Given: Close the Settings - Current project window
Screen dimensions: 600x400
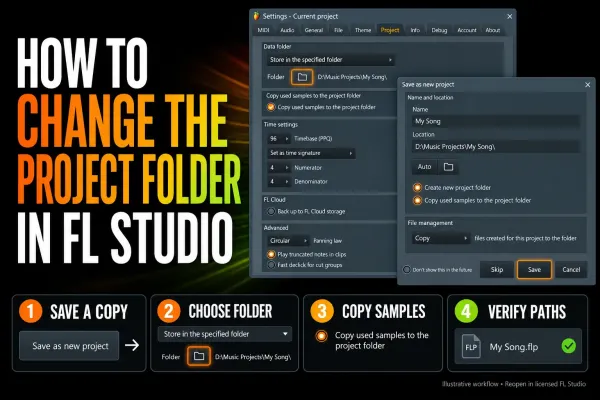Looking at the screenshot, I should click(x=509, y=16).
